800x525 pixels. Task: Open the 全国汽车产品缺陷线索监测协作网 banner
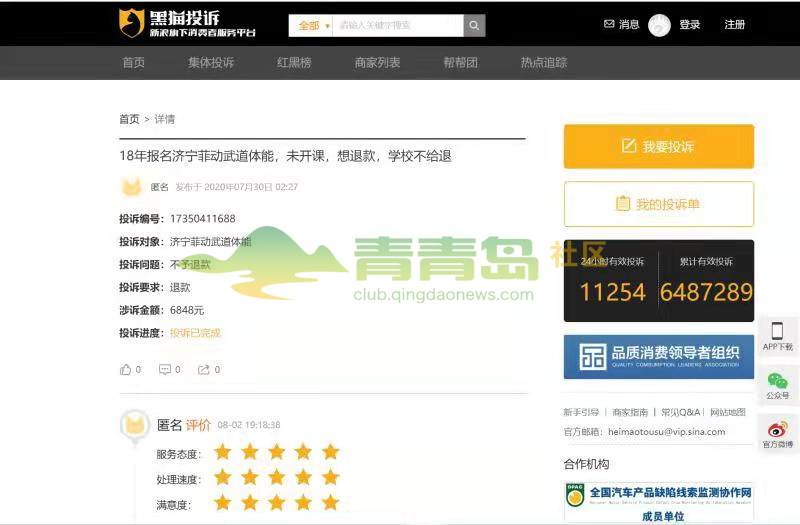659,503
